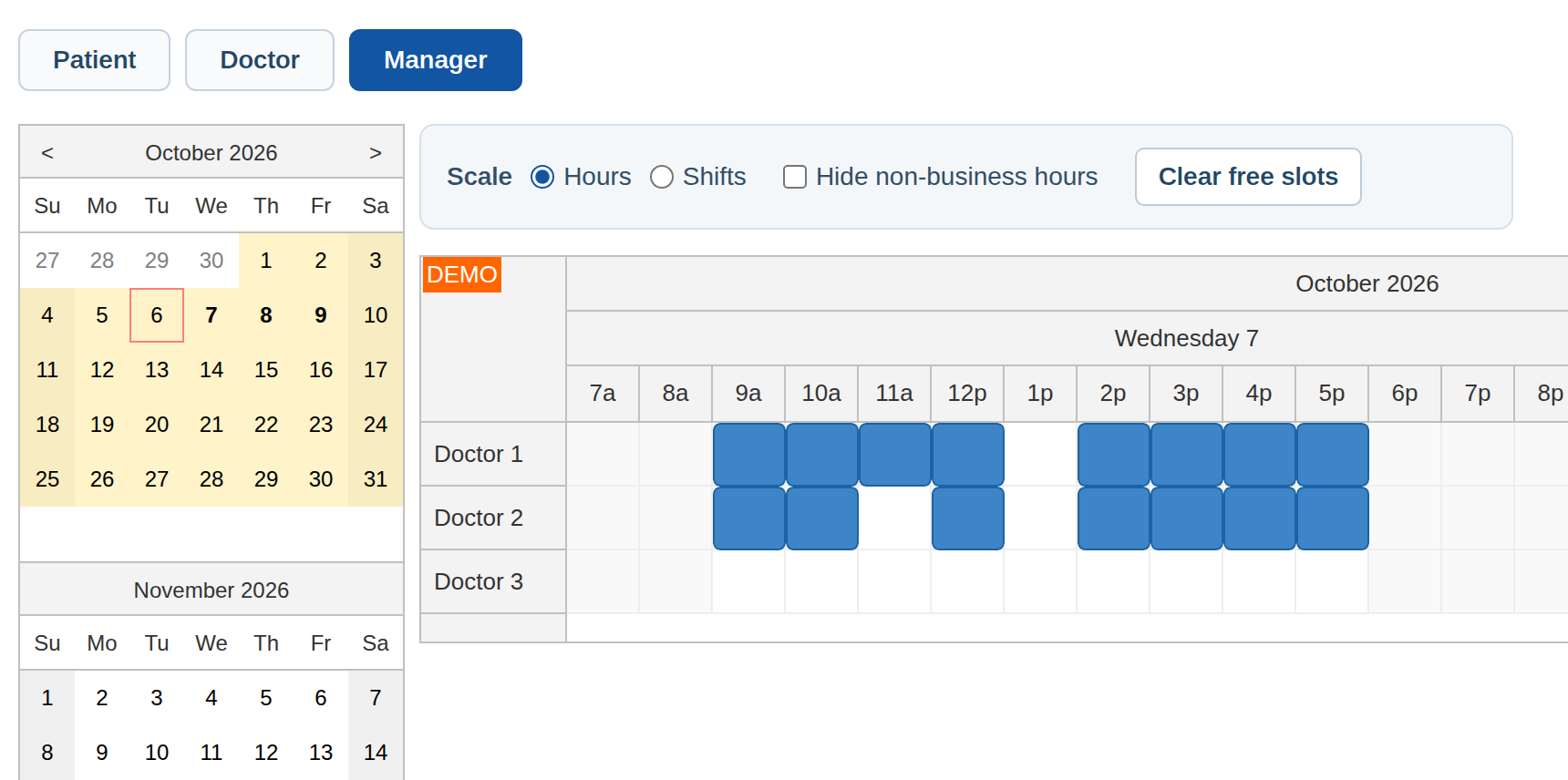This screenshot has width=1568, height=780.
Task: Click Doctor 1's 2p slot
Action: click(x=1114, y=455)
